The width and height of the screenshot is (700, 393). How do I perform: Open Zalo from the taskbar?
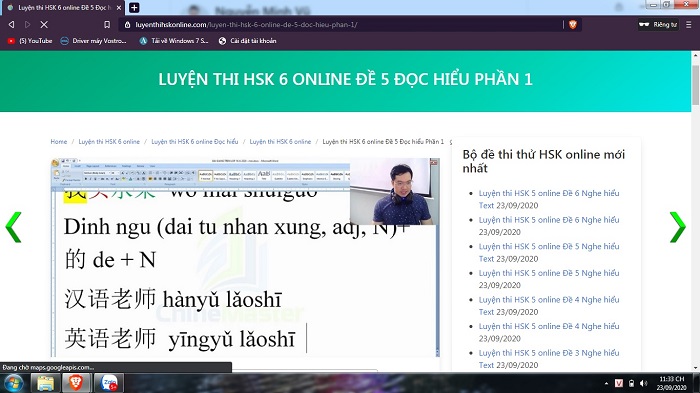[x=108, y=383]
